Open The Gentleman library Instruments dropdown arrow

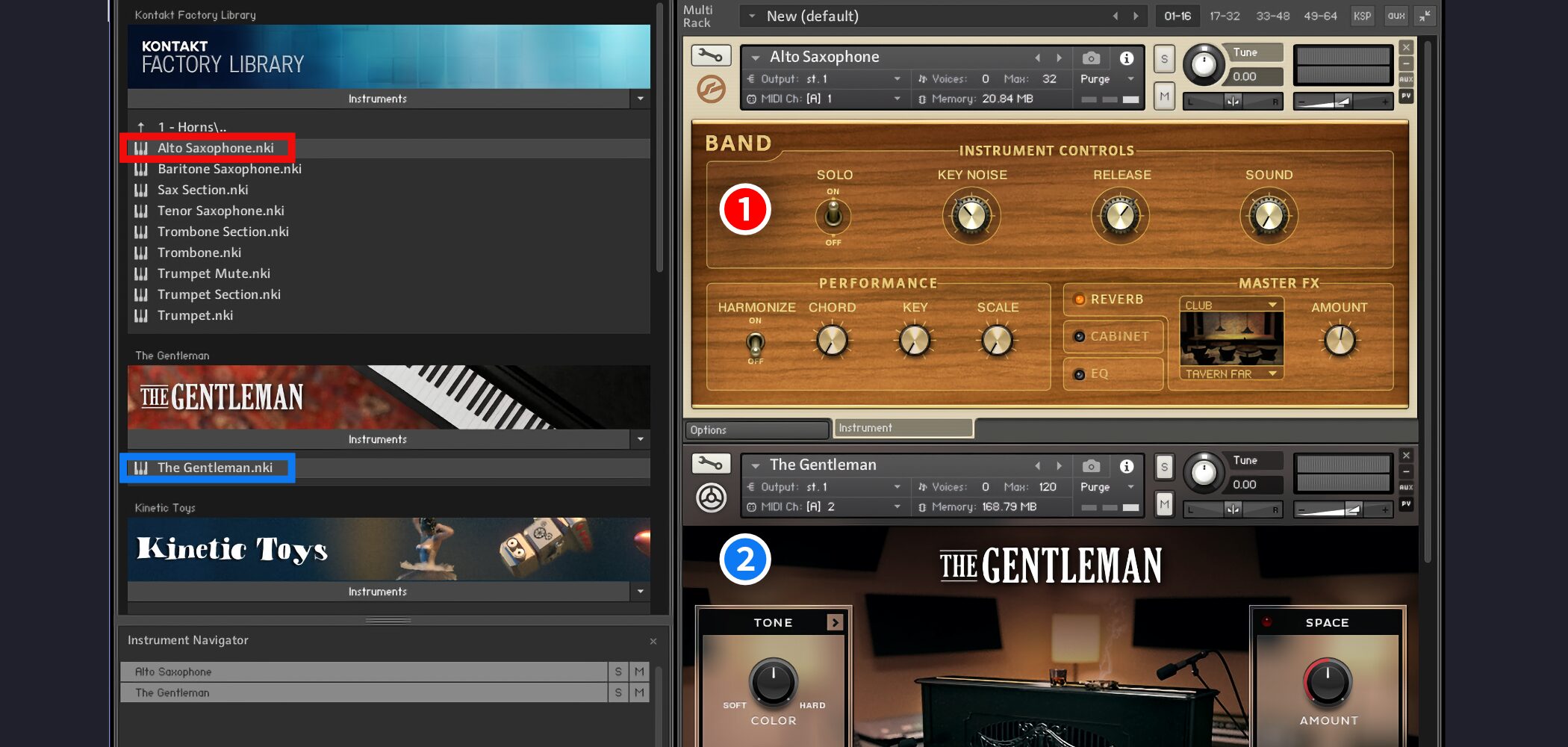(x=640, y=439)
